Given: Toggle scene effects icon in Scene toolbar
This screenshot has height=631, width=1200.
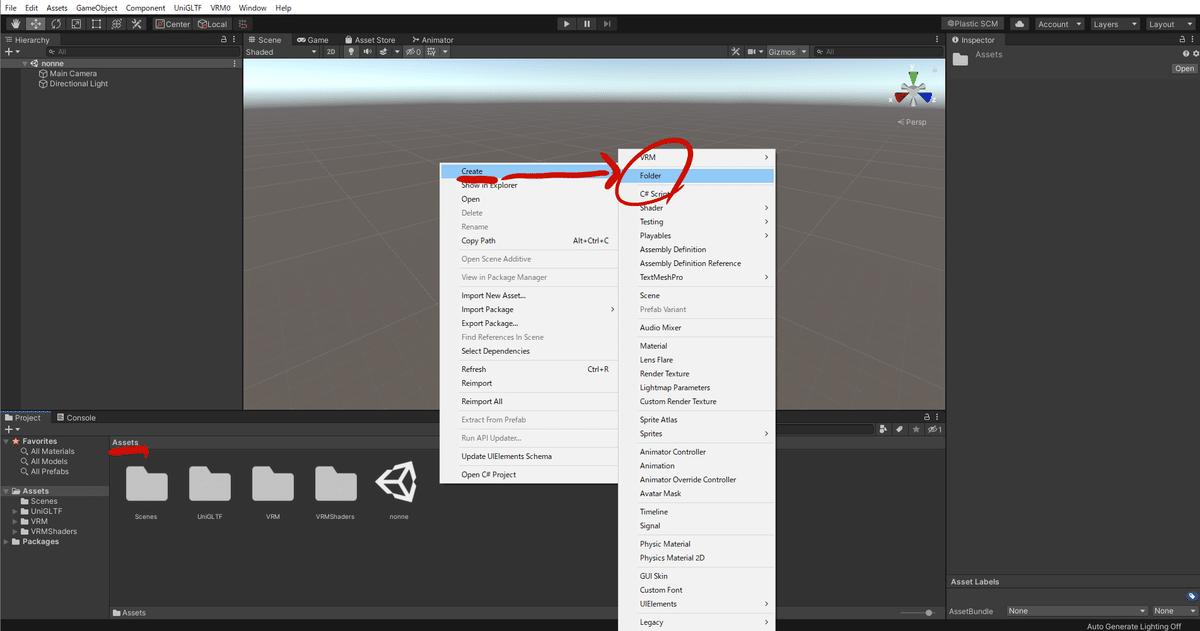Looking at the screenshot, I should pos(383,52).
